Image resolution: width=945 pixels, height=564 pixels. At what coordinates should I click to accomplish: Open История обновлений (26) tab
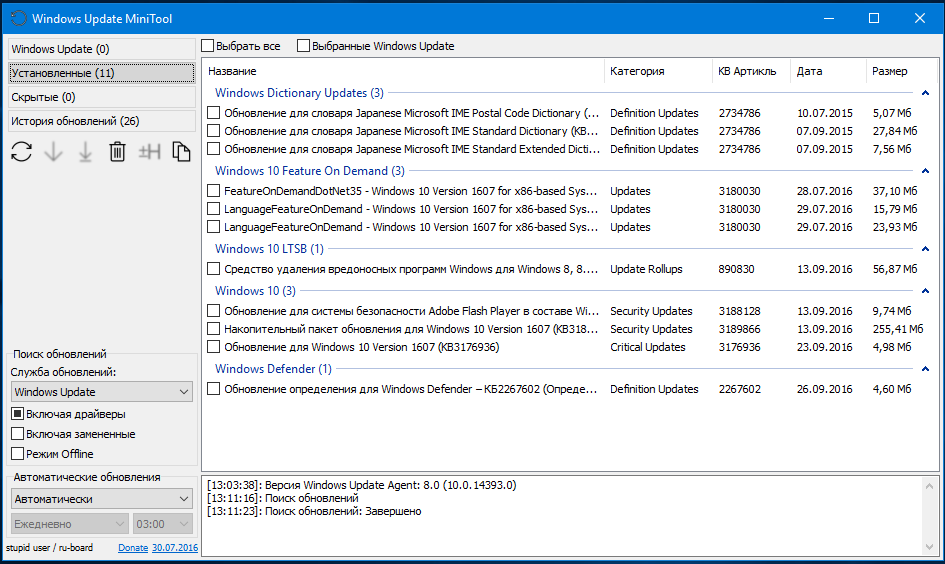point(101,121)
